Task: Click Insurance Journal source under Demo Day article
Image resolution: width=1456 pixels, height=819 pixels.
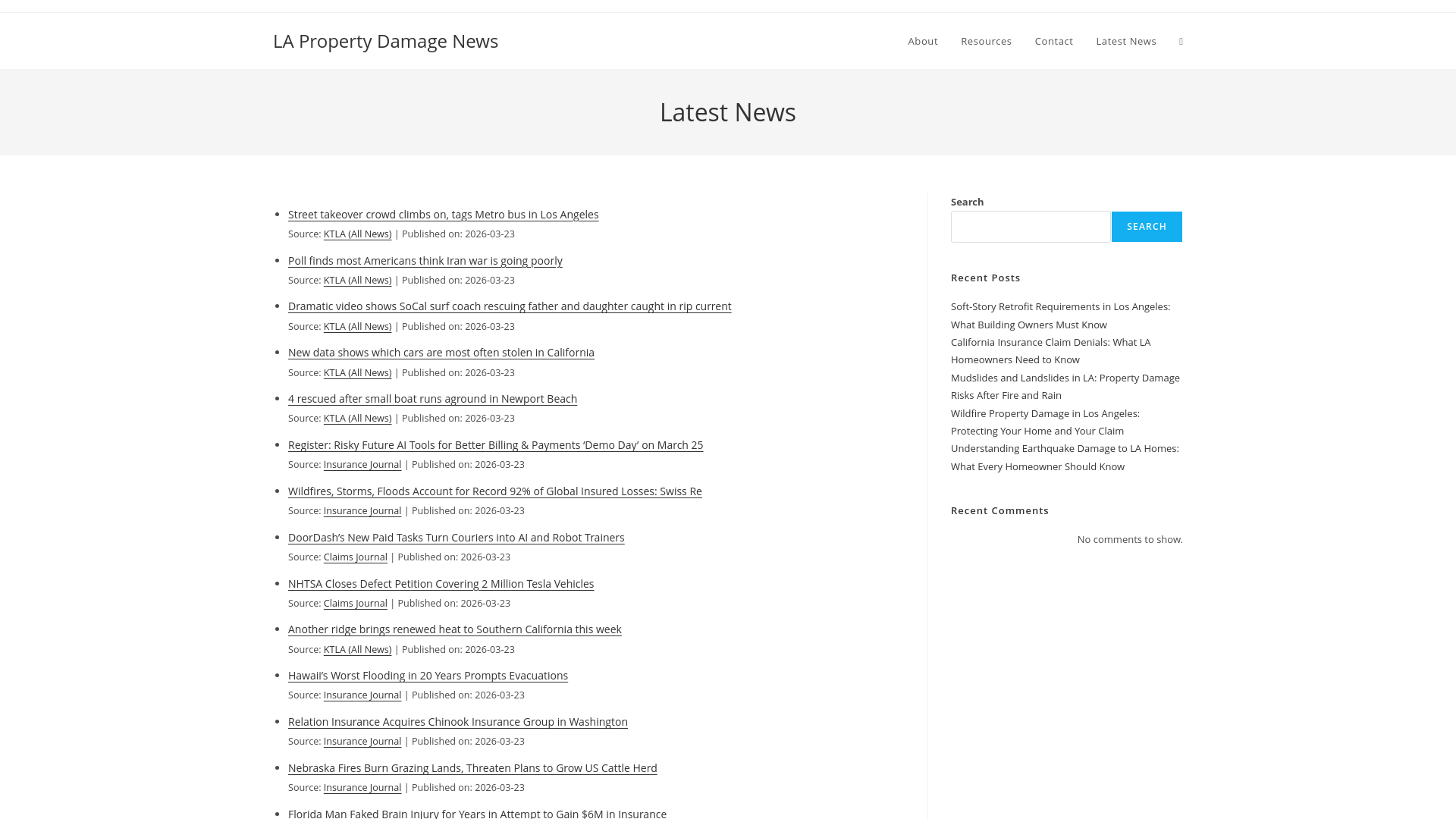Action: tap(362, 465)
